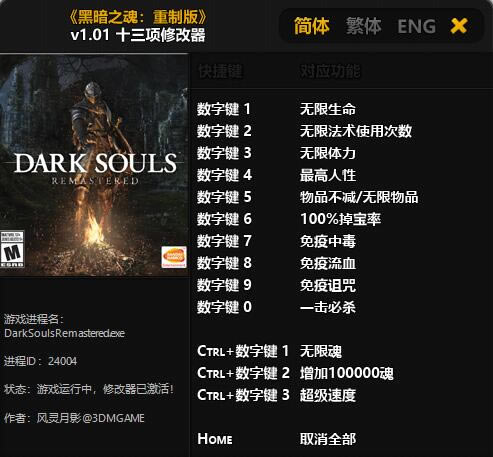493x457 pixels.
Task: Click the Bandai Namco logo
Action: 174,257
